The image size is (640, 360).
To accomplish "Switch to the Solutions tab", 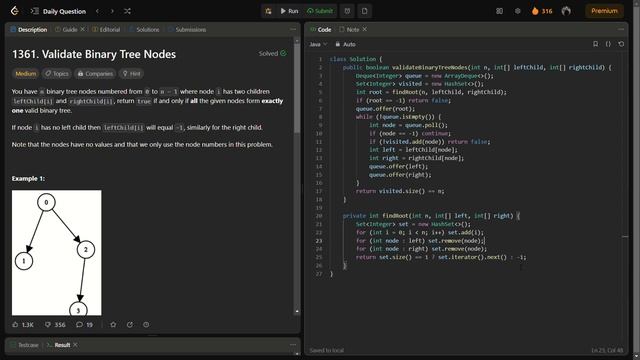I will click(x=144, y=29).
